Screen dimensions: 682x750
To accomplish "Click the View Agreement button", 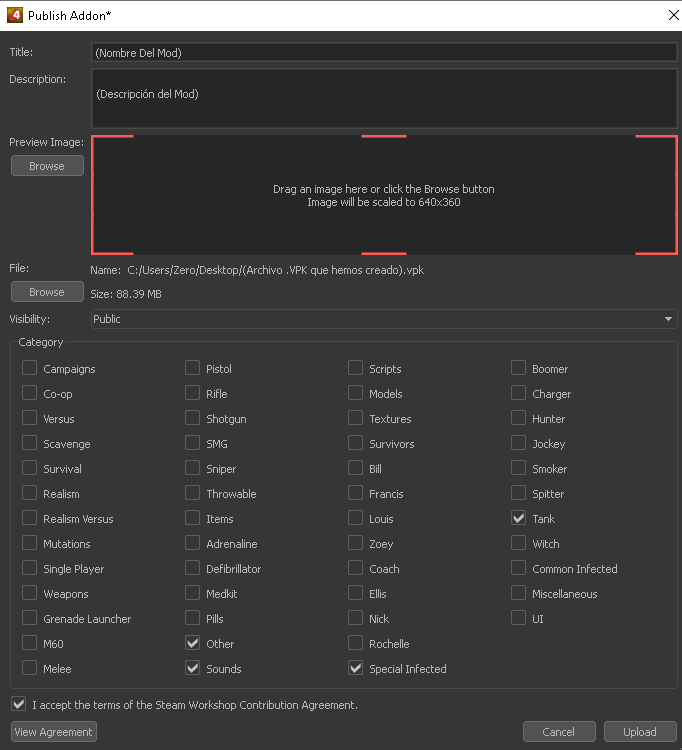I will 54,732.
